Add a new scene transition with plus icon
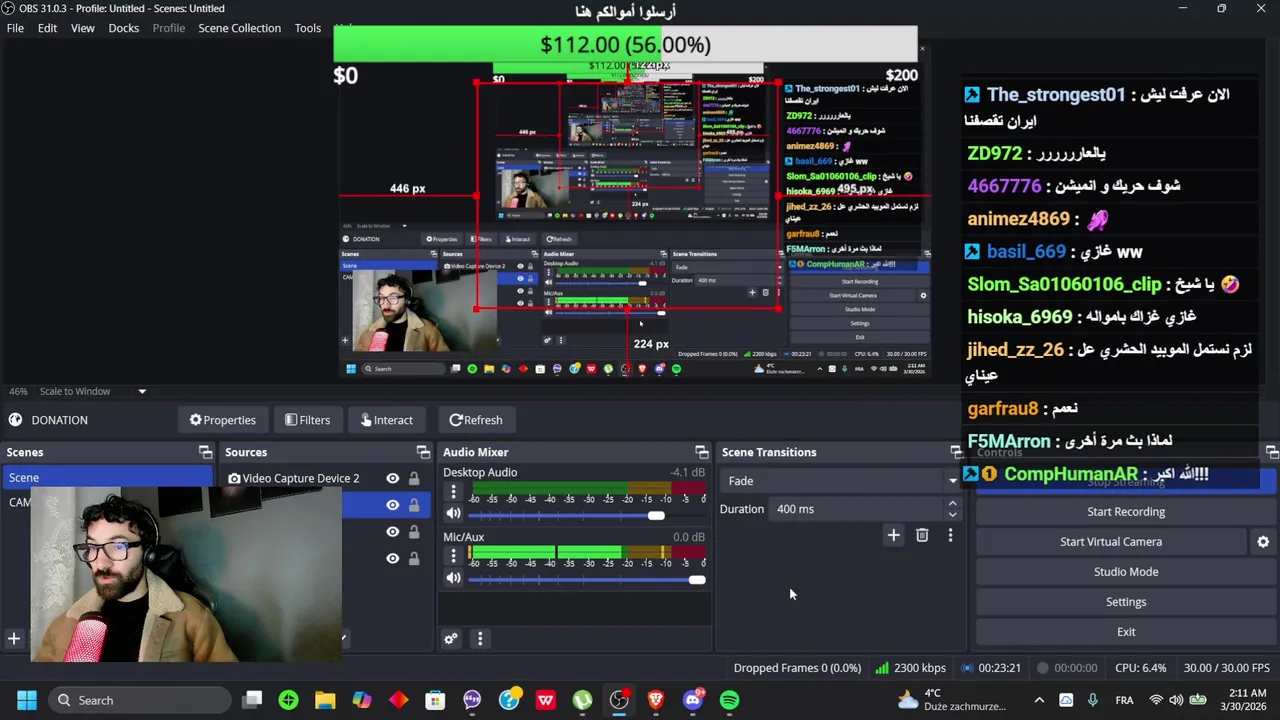 pos(894,535)
